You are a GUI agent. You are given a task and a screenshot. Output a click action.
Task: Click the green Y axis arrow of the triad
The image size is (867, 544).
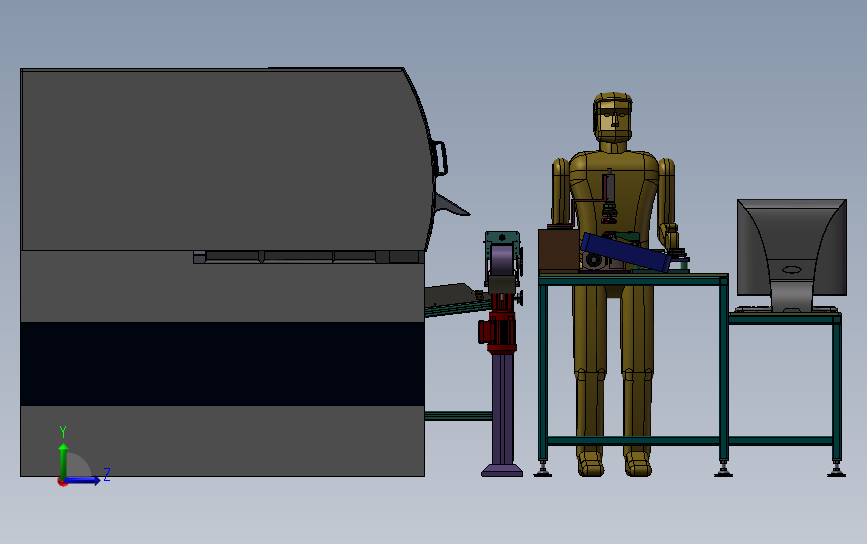pyautogui.click(x=63, y=461)
